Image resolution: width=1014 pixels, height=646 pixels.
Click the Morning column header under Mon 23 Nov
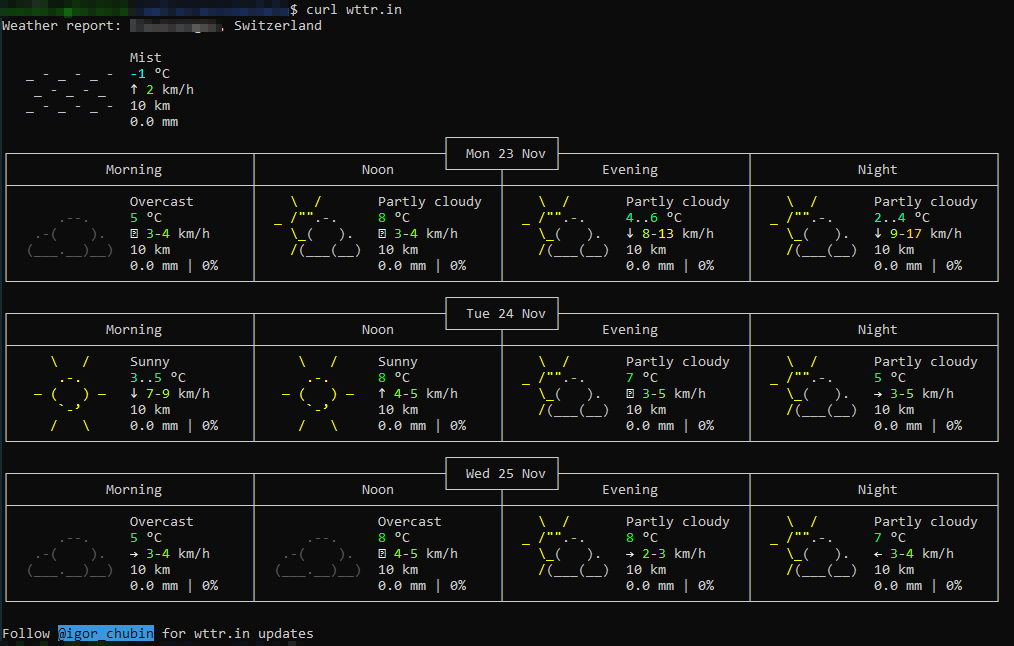pos(134,169)
